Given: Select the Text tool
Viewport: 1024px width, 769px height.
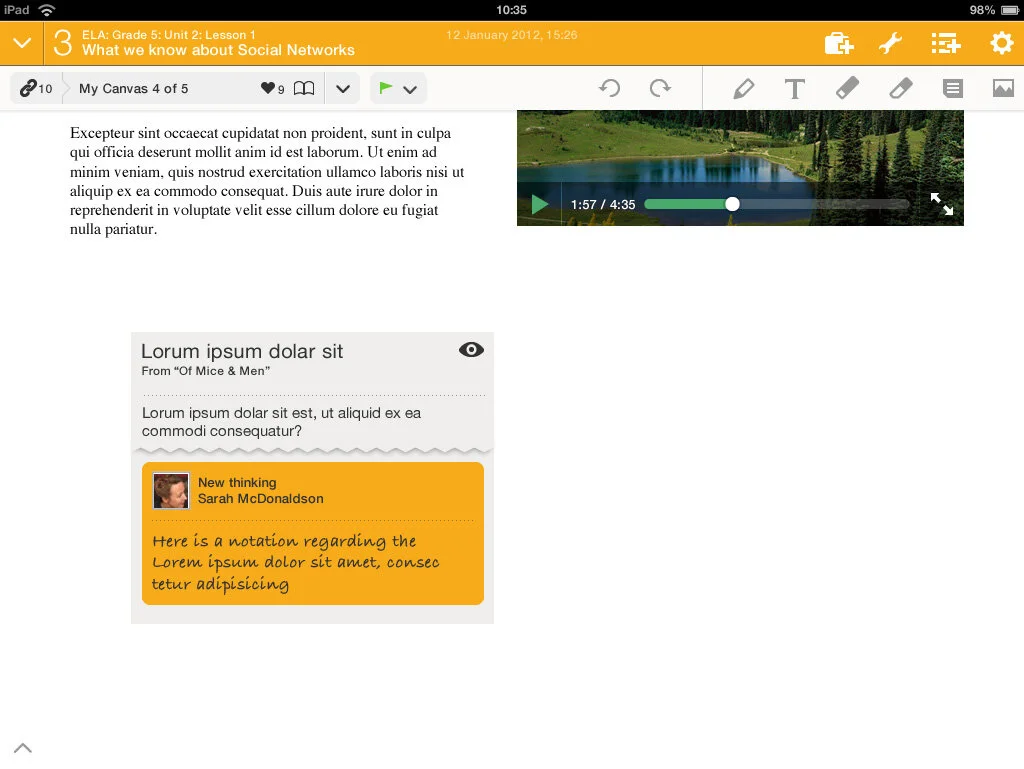Looking at the screenshot, I should pos(794,88).
